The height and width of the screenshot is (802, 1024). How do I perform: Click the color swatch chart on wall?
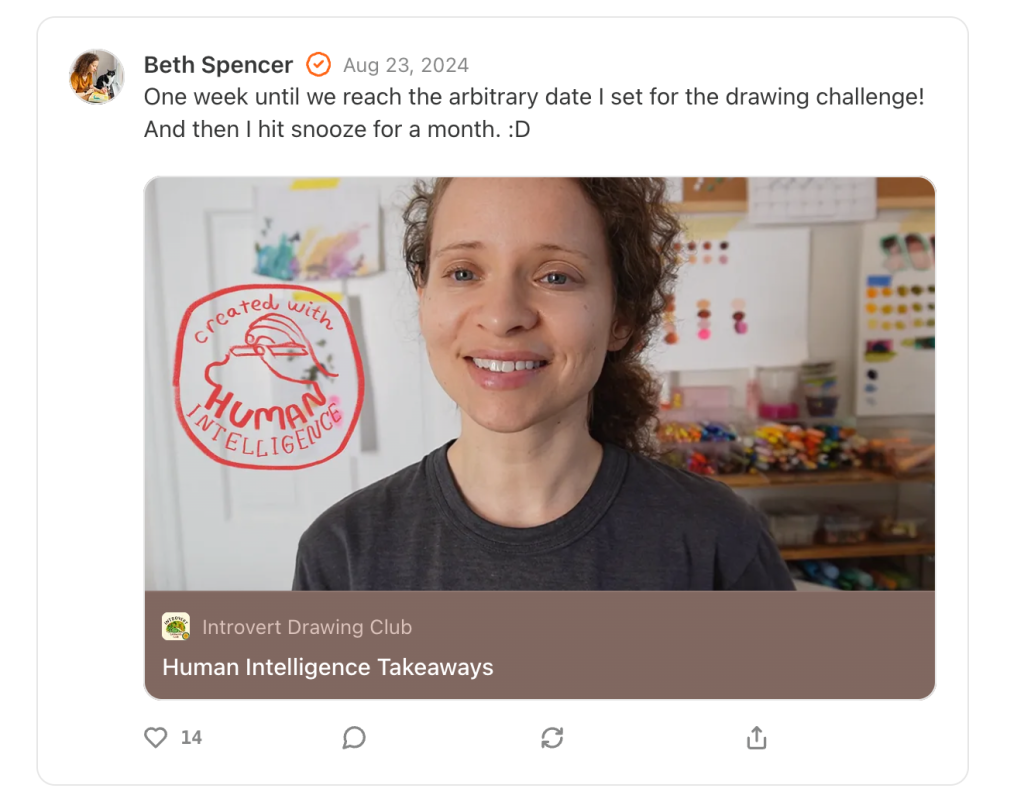[x=896, y=310]
